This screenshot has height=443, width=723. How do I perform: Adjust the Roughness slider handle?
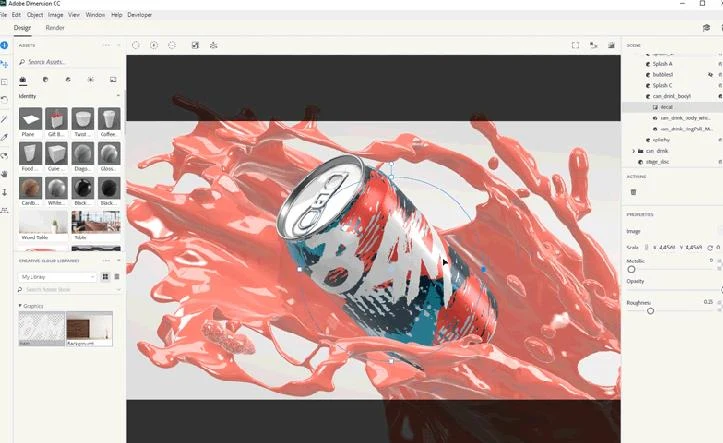(650, 311)
